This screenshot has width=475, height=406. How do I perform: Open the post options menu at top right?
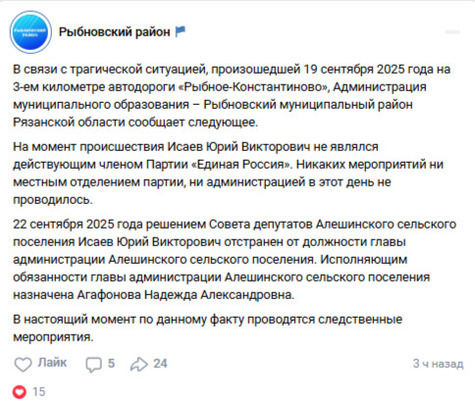point(453,32)
